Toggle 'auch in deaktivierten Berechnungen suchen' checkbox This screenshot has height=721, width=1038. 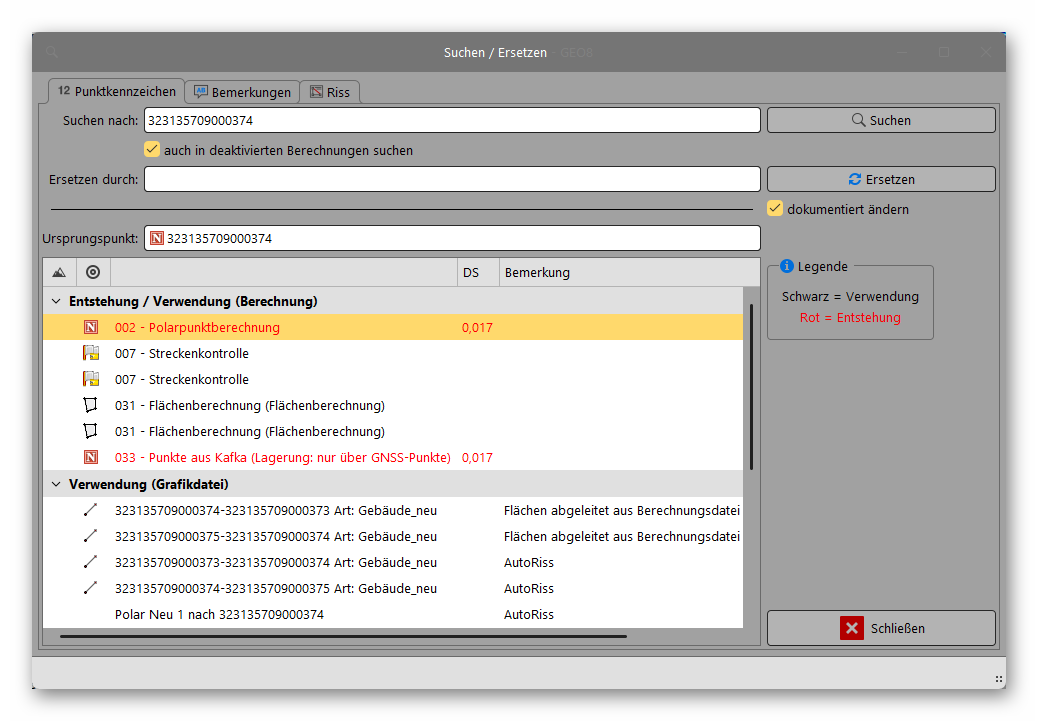pyautogui.click(x=152, y=150)
